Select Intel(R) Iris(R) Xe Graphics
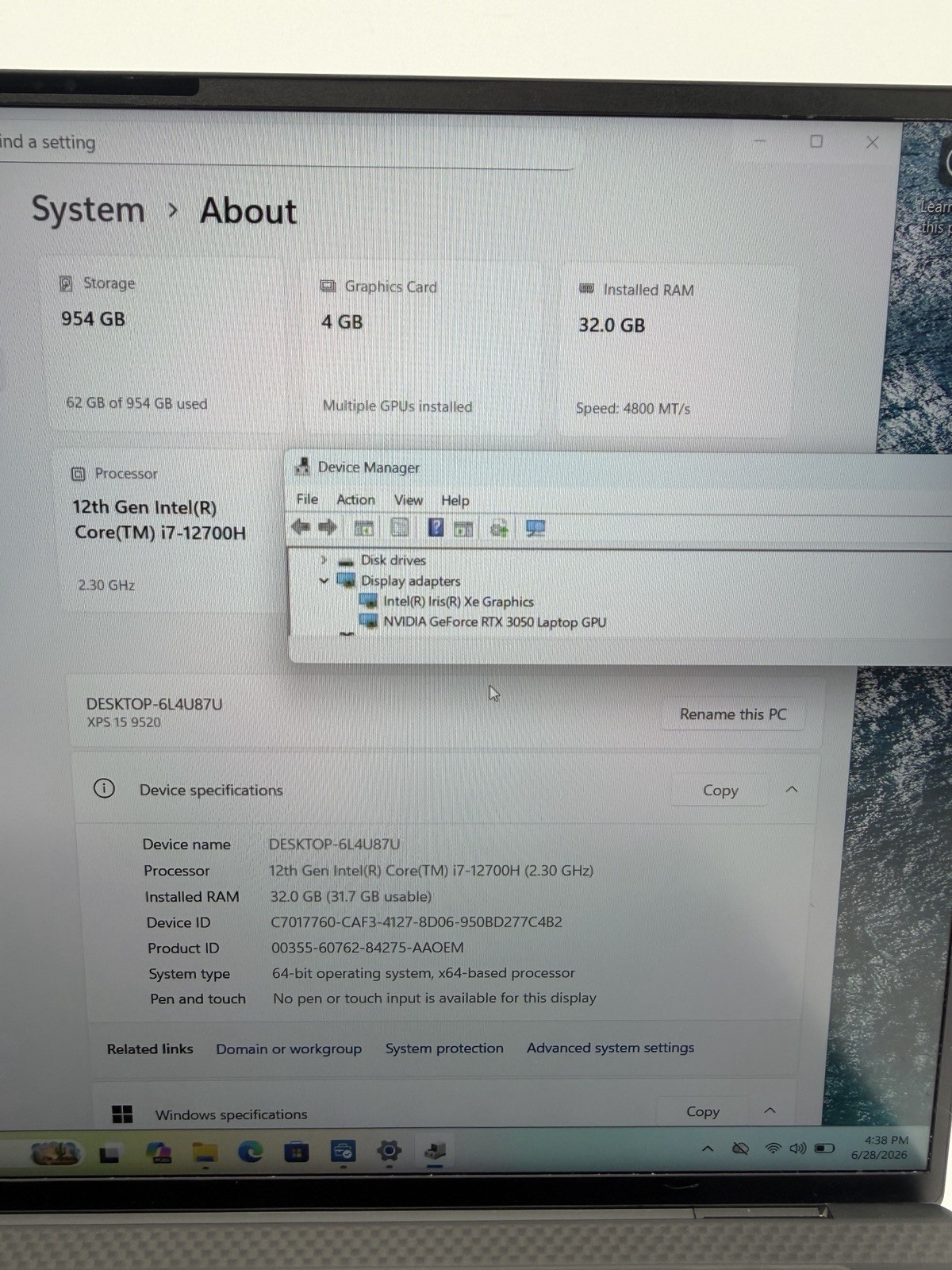 pyautogui.click(x=458, y=602)
